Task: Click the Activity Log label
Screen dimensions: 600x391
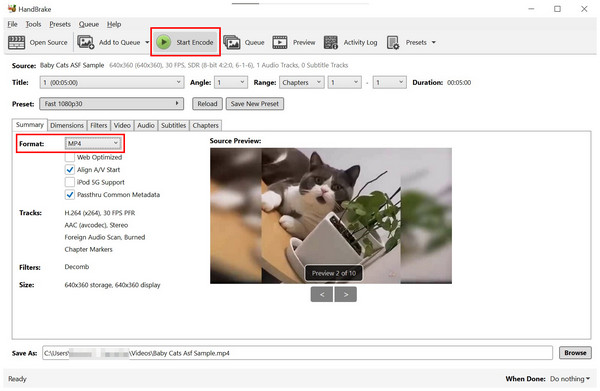Action: (360, 42)
